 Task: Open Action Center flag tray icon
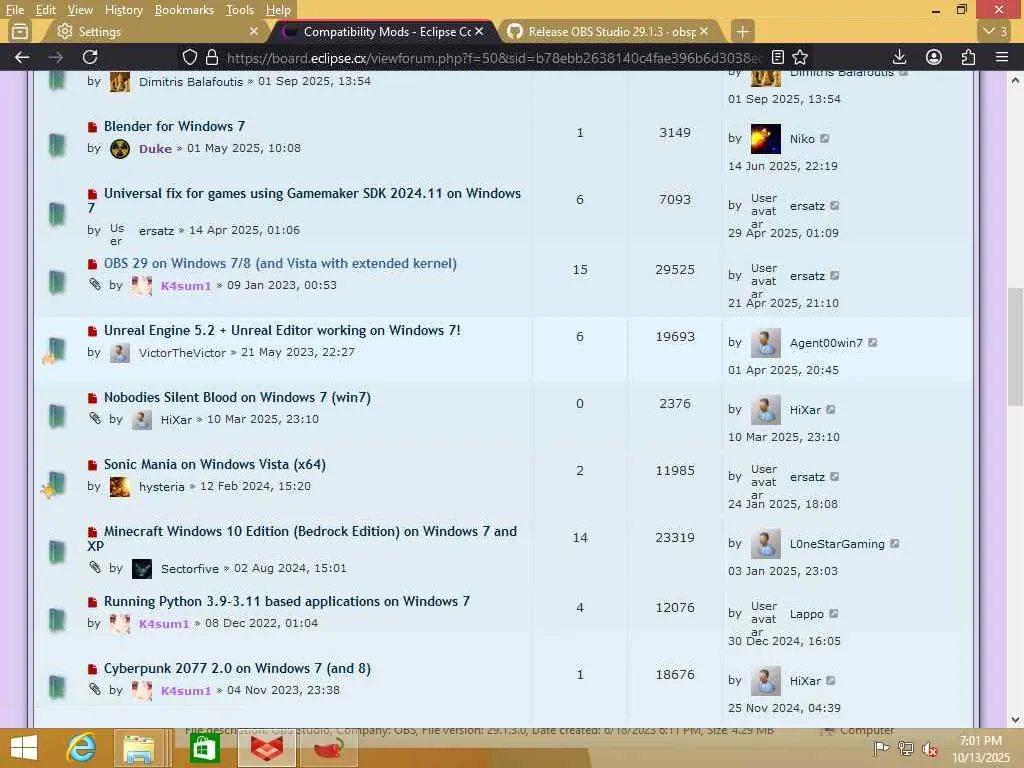tap(881, 749)
